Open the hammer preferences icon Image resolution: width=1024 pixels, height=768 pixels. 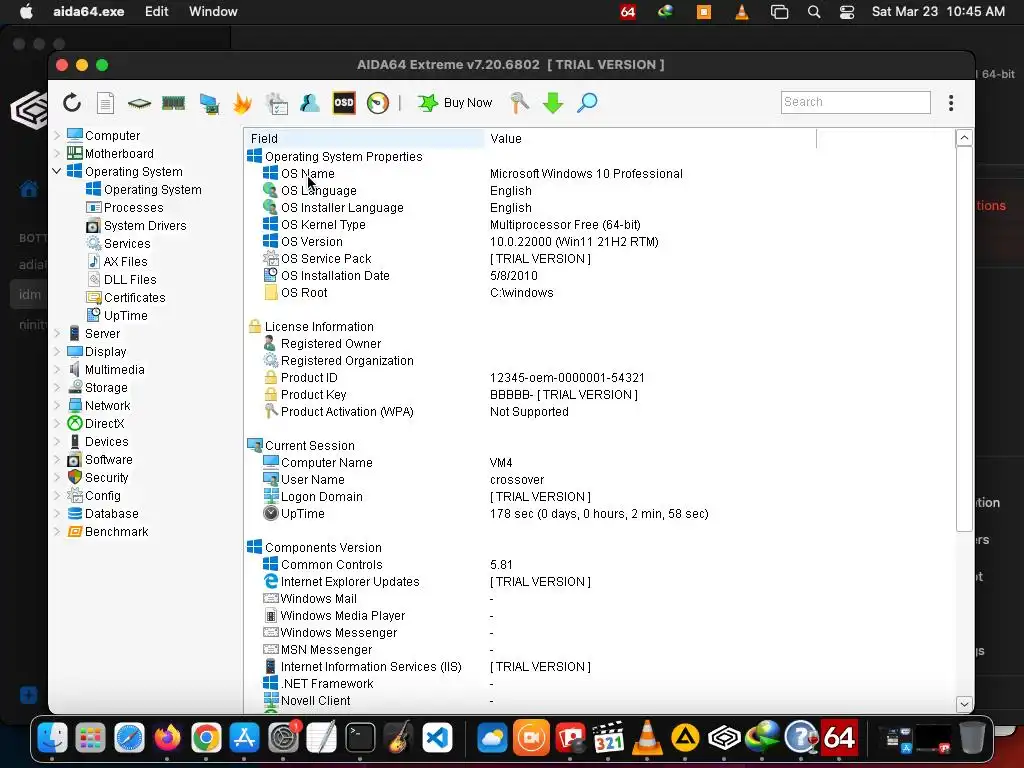click(519, 103)
